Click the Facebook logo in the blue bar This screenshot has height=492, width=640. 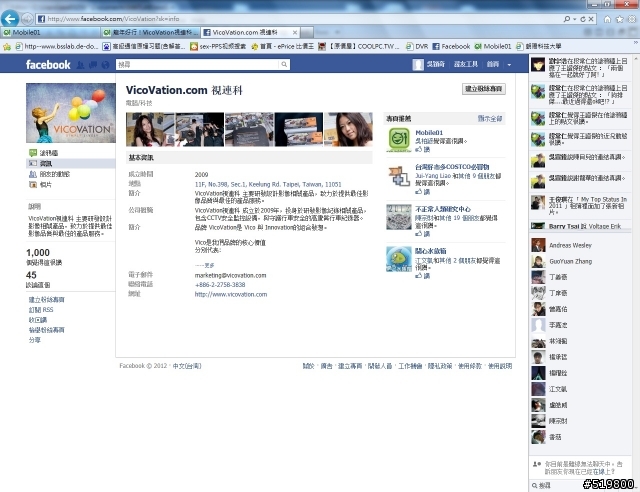tap(48, 65)
